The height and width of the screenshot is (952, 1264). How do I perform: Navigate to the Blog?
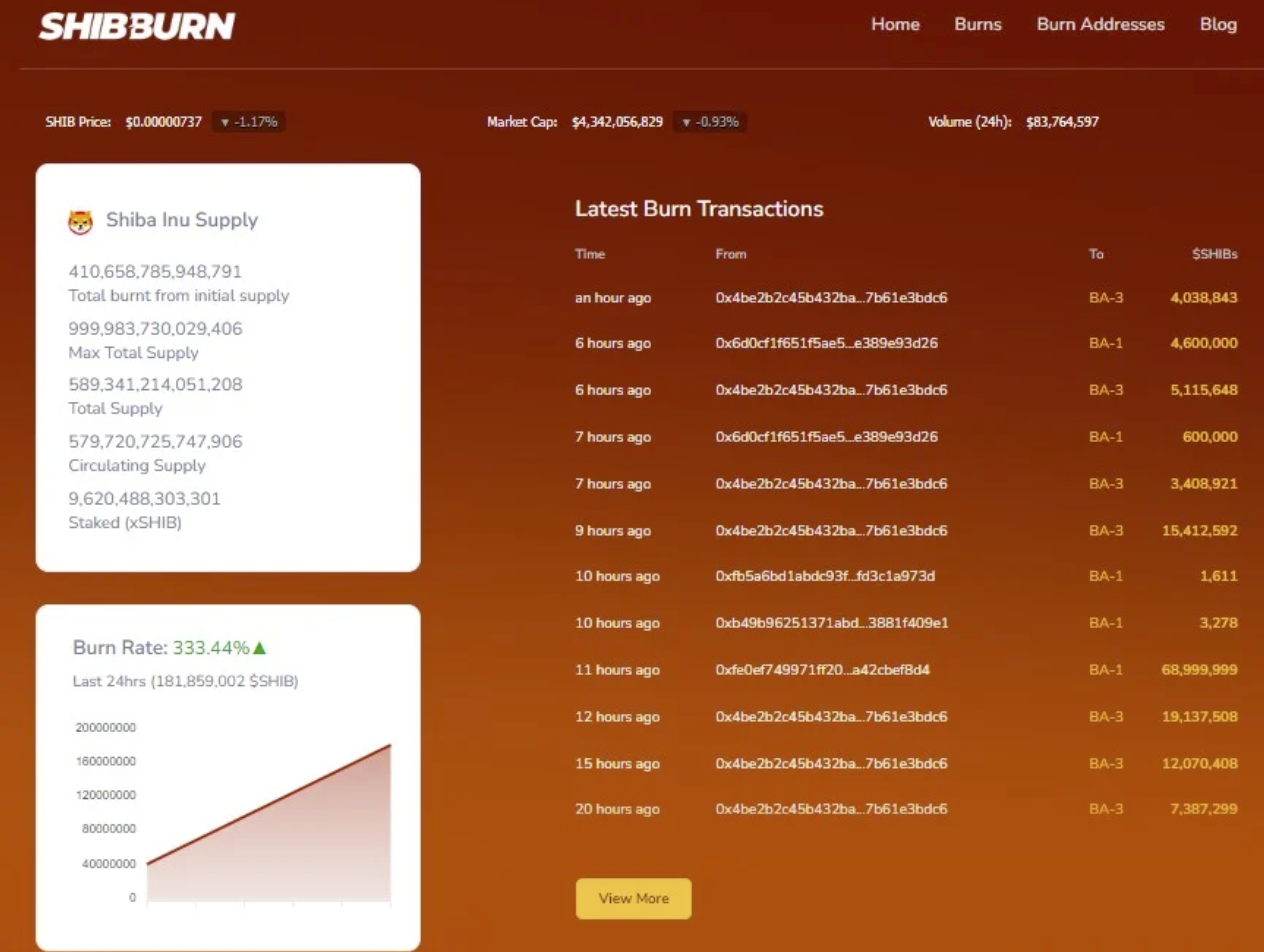[1218, 24]
